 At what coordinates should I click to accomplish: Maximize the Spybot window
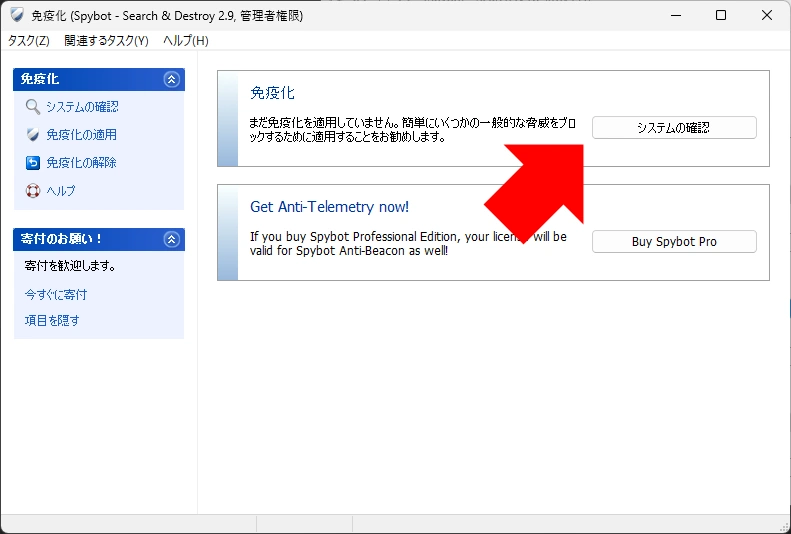721,15
